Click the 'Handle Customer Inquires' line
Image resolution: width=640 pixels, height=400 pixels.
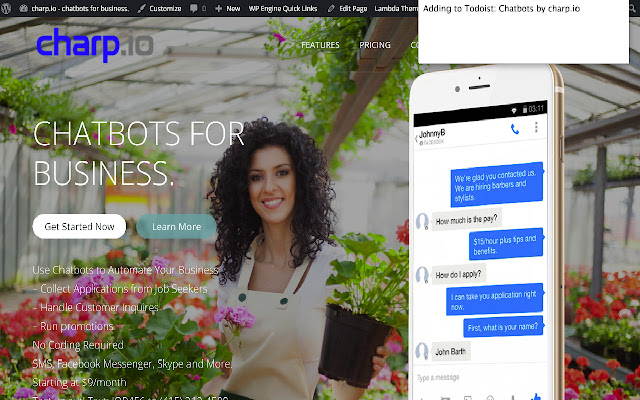point(96,307)
